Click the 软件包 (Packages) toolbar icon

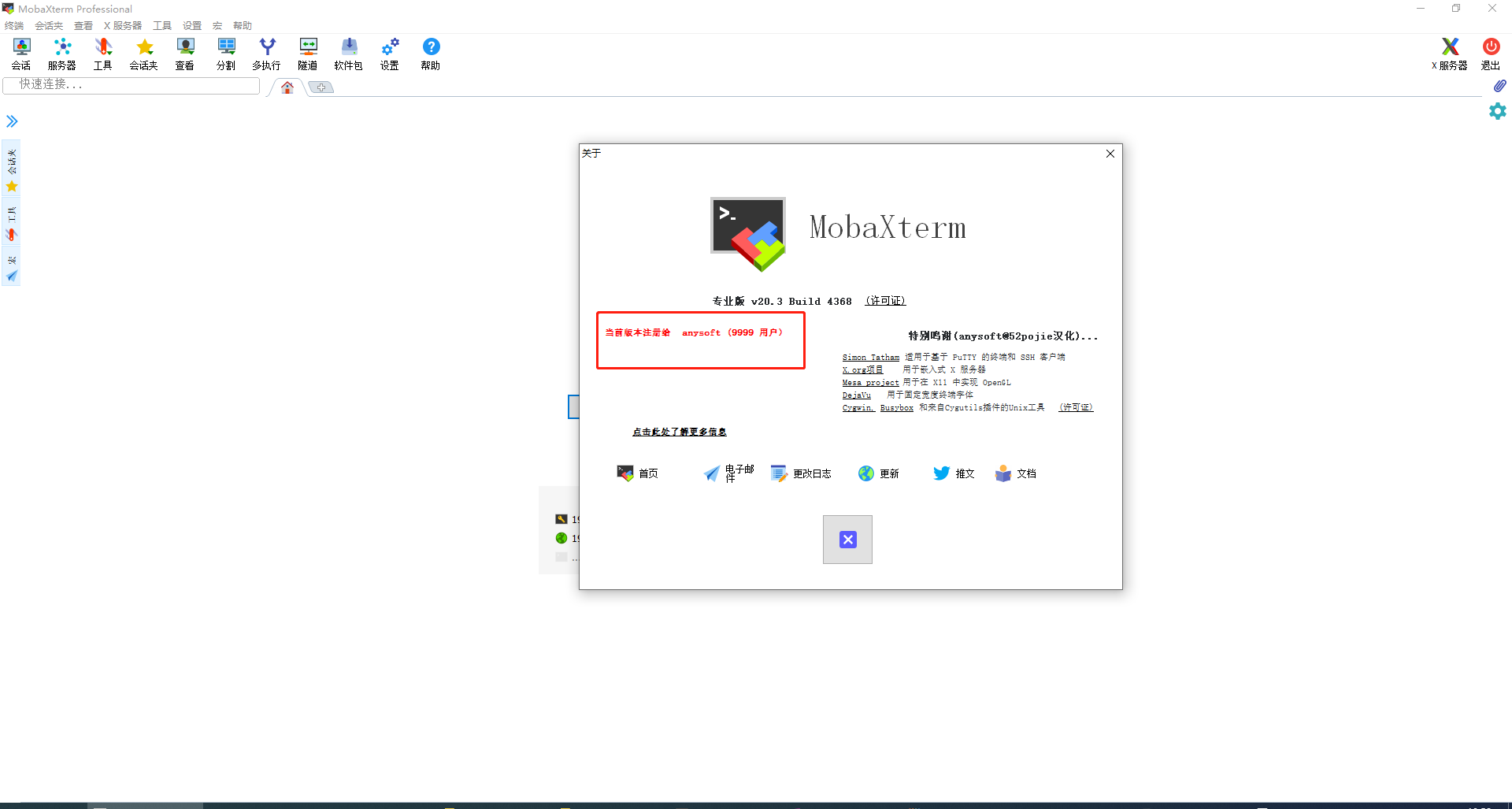coord(349,54)
